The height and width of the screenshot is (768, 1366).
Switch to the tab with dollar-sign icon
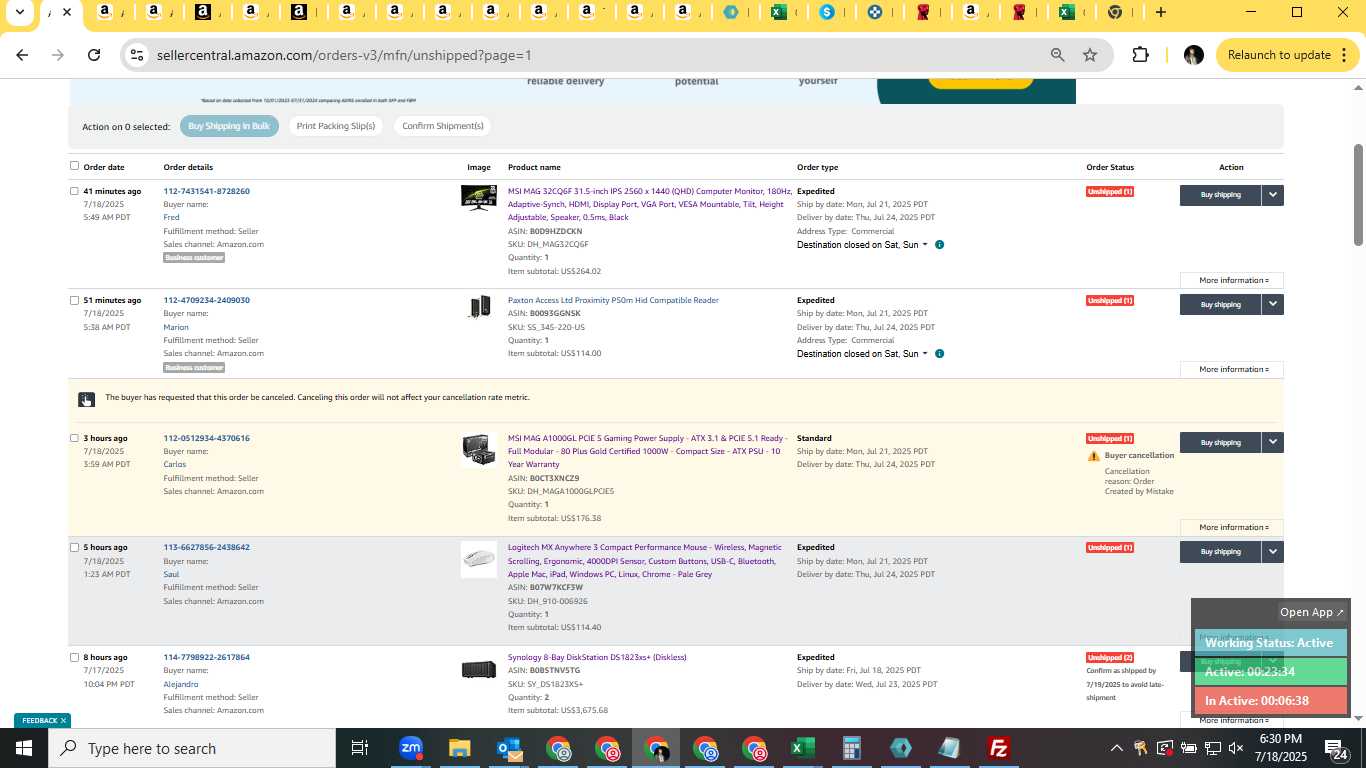point(827,12)
